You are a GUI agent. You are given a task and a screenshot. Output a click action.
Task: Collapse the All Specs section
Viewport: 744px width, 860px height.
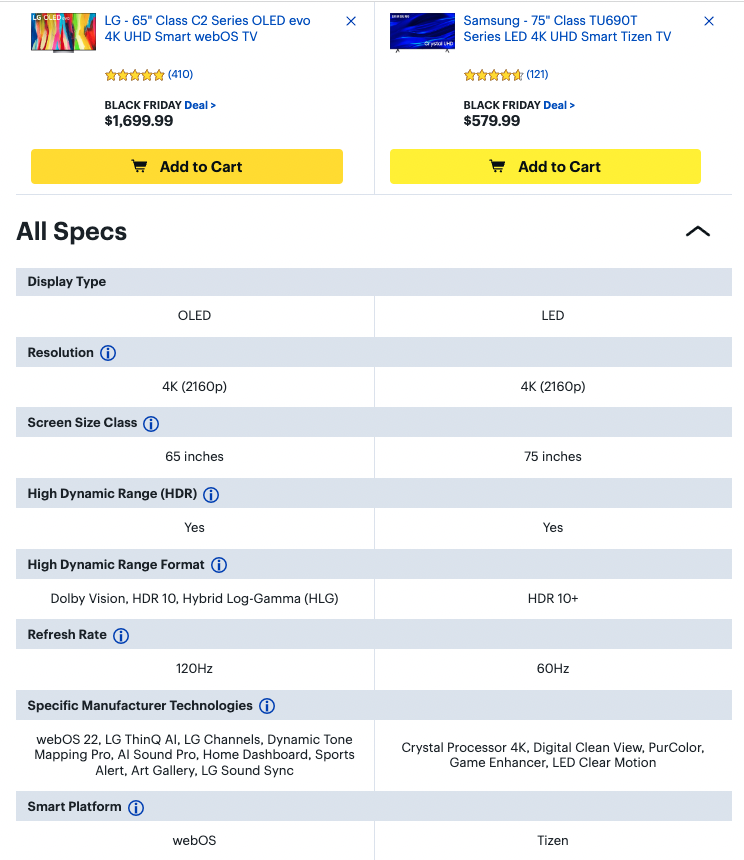697,232
